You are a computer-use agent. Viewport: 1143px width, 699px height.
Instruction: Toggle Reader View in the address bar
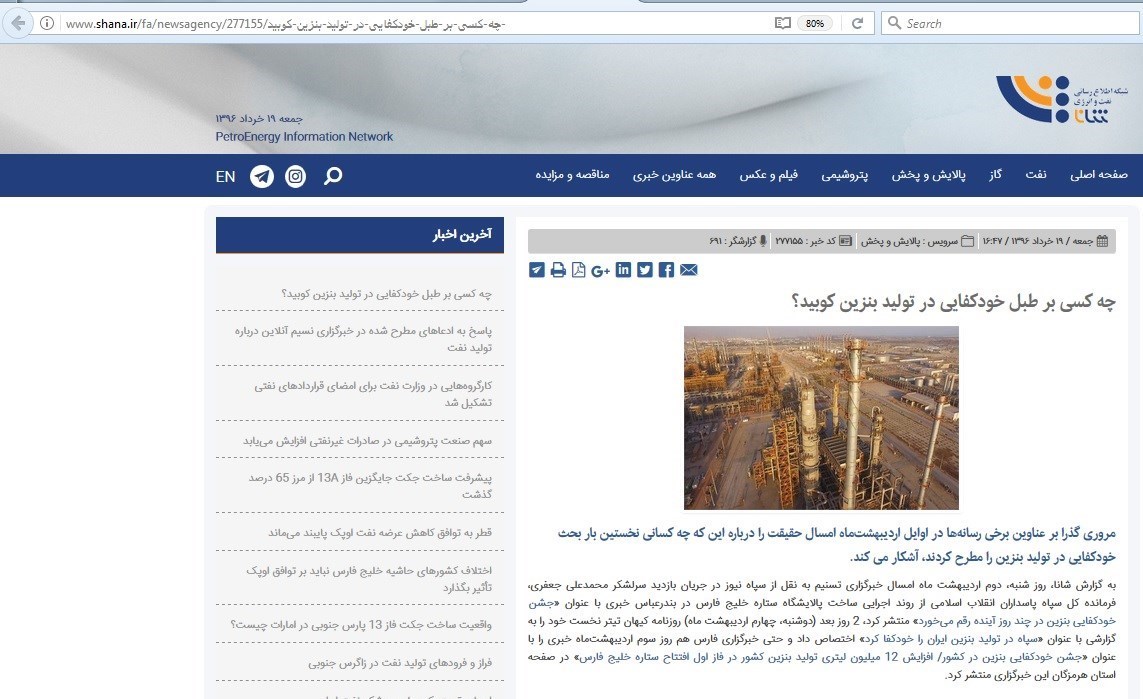782,23
